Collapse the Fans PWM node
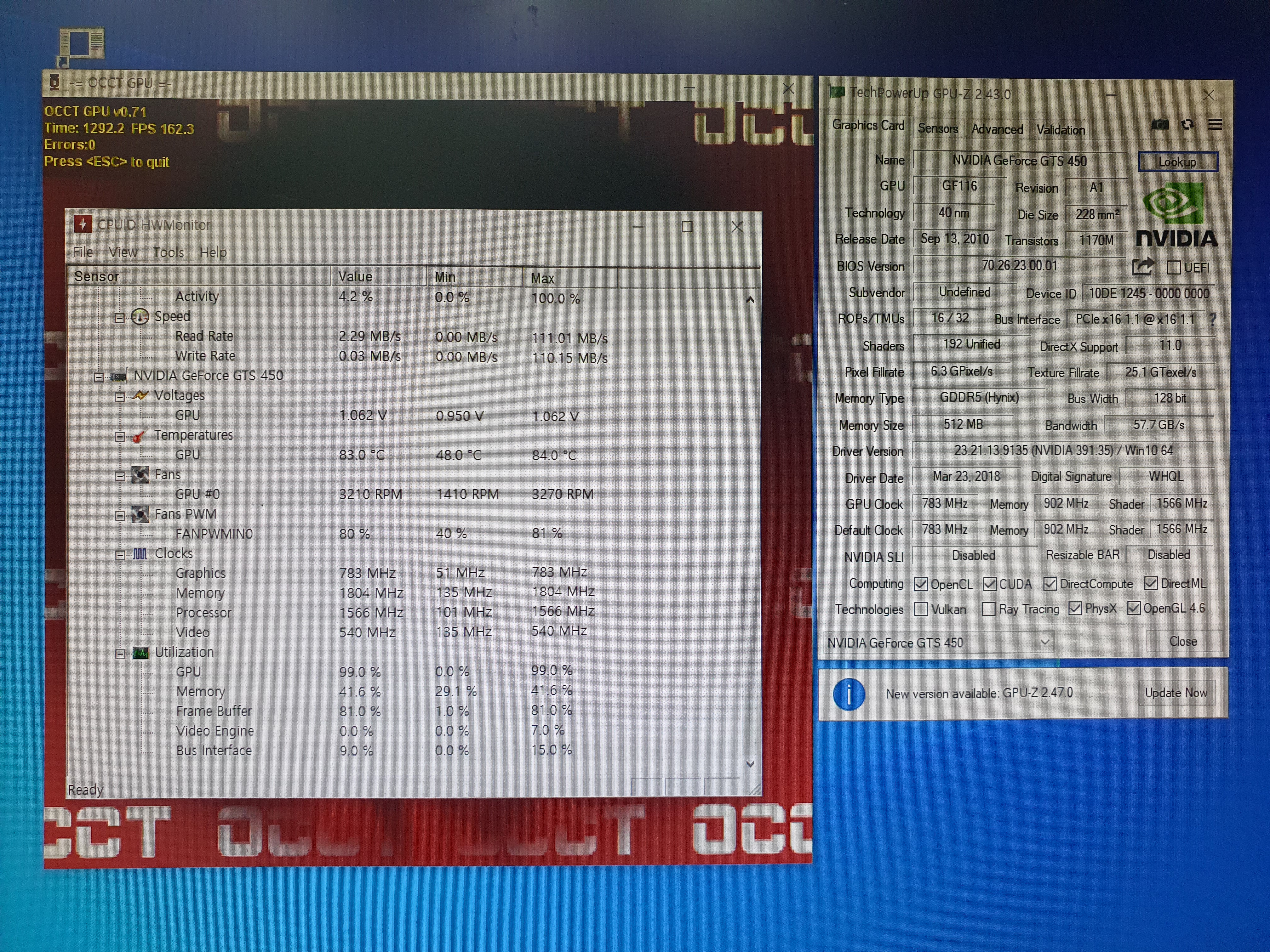Screen dimensions: 1270x952 tap(119, 515)
